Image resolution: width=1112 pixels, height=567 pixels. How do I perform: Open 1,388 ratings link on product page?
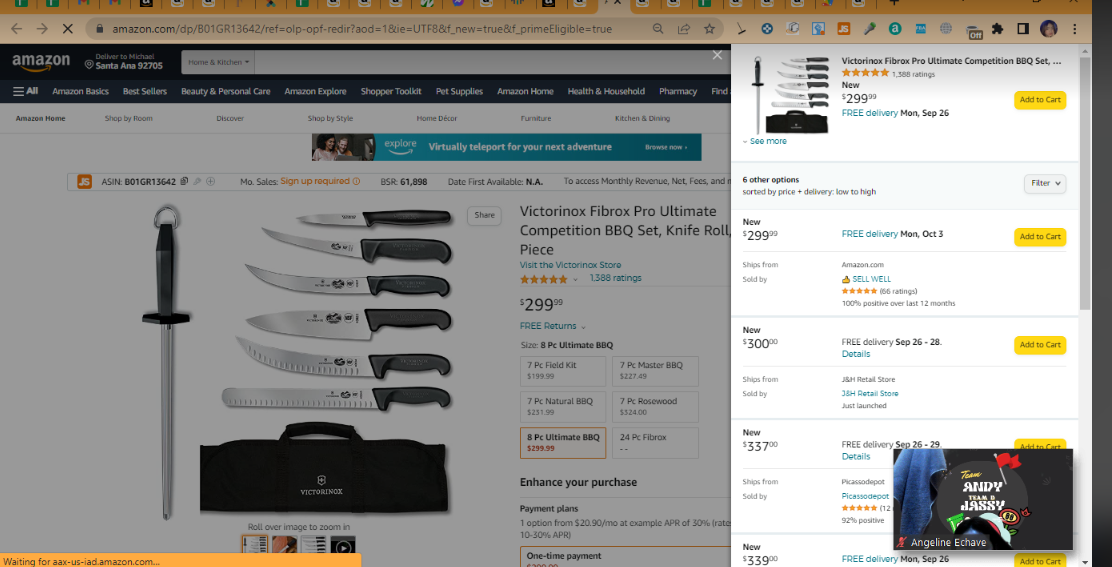616,278
